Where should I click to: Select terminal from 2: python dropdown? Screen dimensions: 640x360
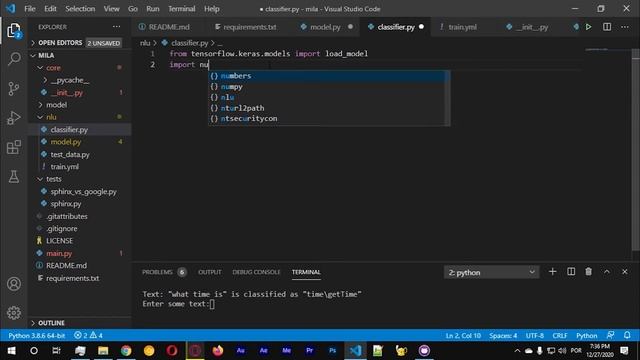click(x=491, y=272)
